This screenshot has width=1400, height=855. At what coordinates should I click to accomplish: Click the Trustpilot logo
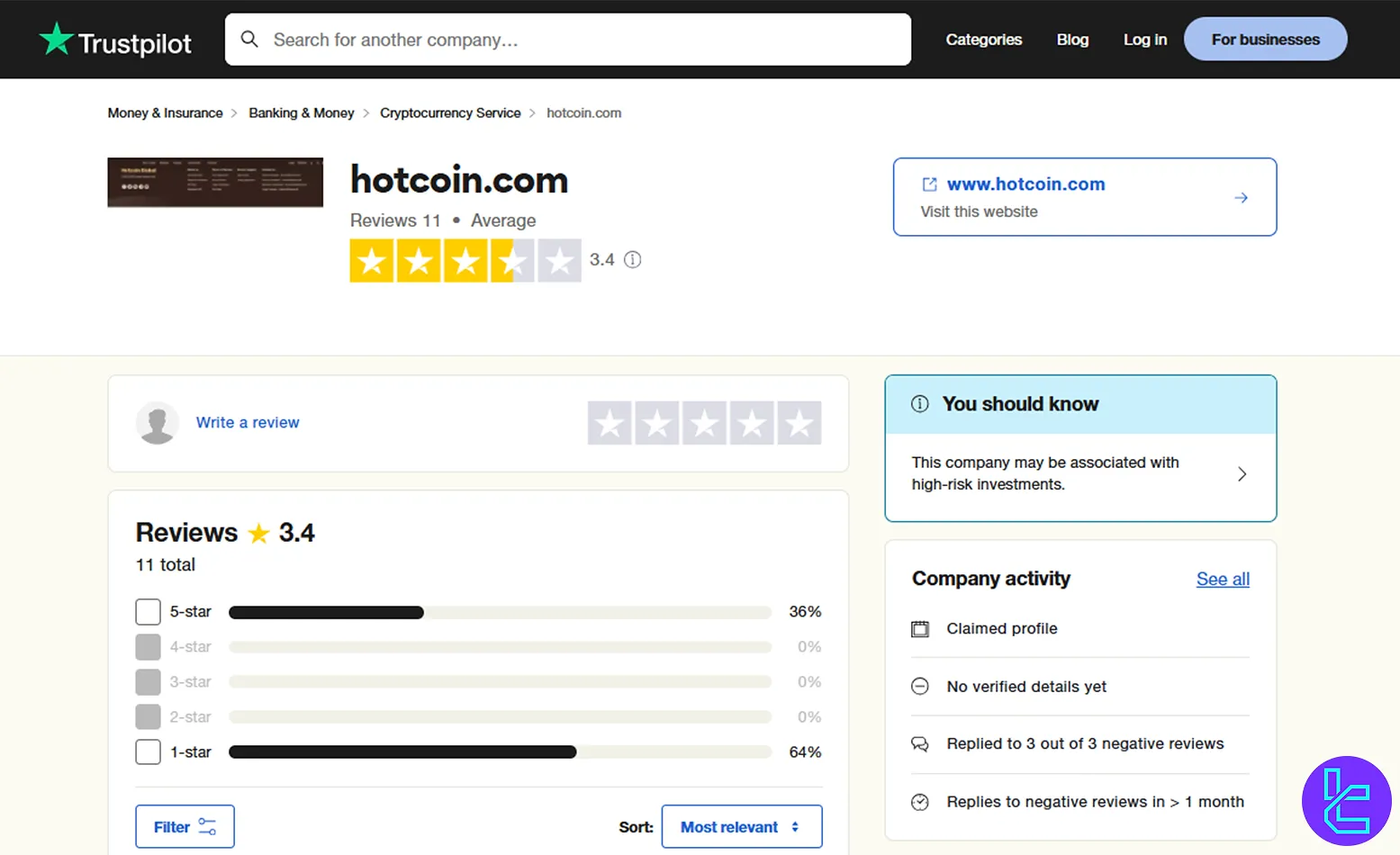click(115, 40)
